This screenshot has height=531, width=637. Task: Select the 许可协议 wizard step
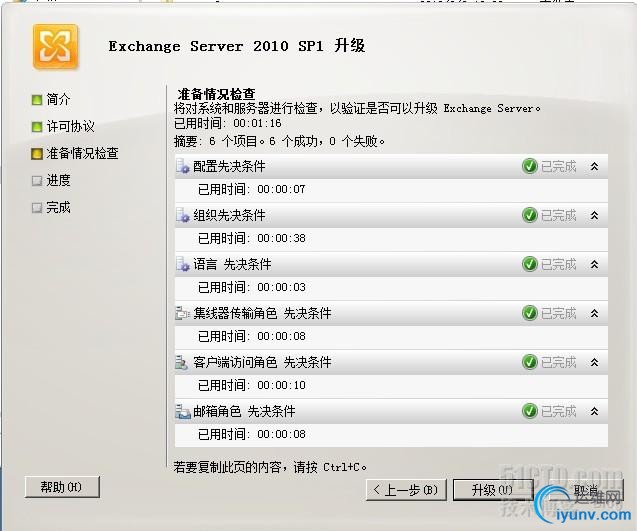coord(71,126)
